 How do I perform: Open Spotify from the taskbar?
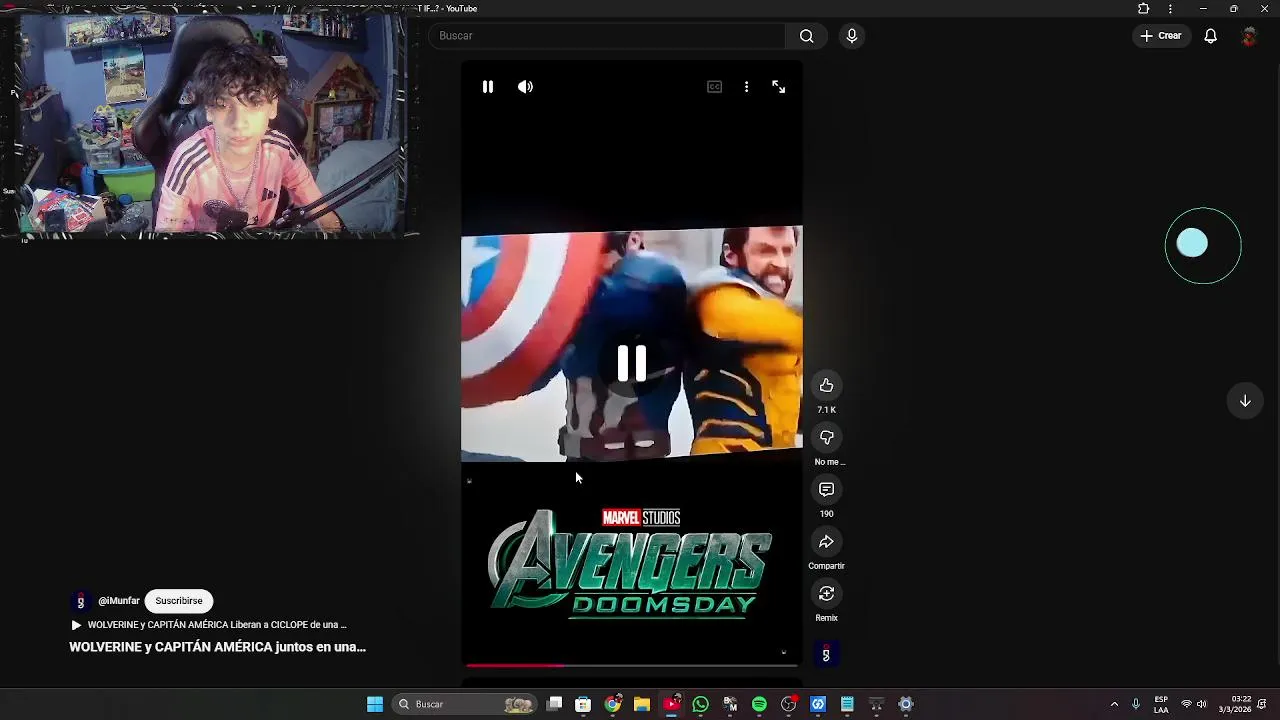759,704
